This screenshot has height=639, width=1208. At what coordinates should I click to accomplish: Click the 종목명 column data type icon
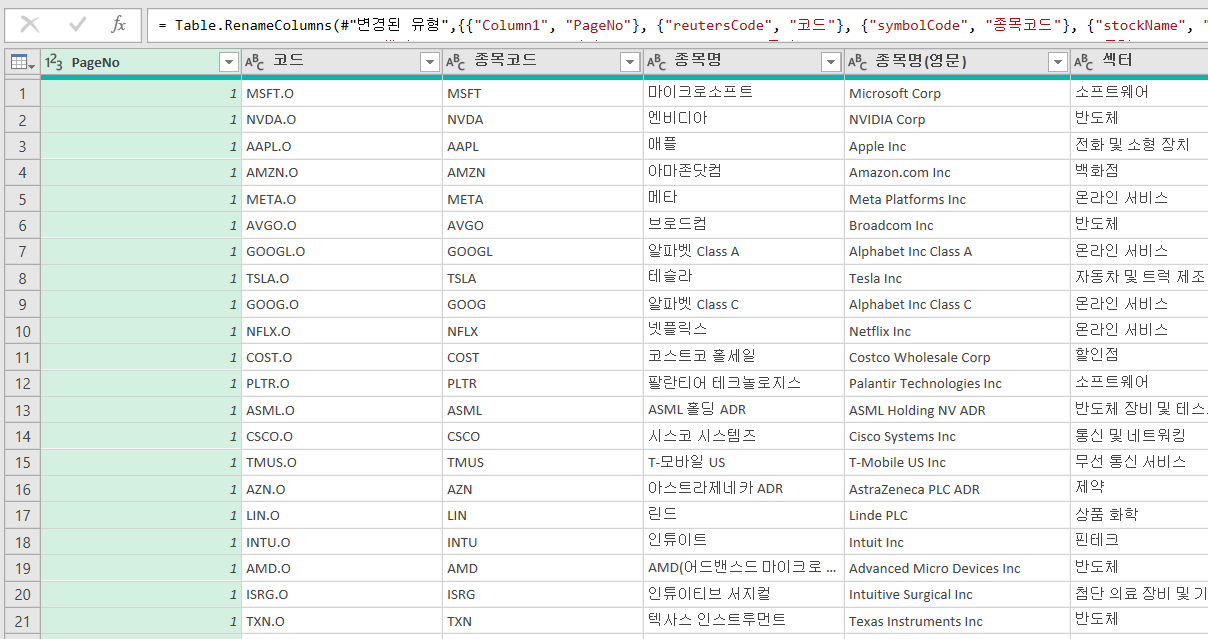point(657,62)
